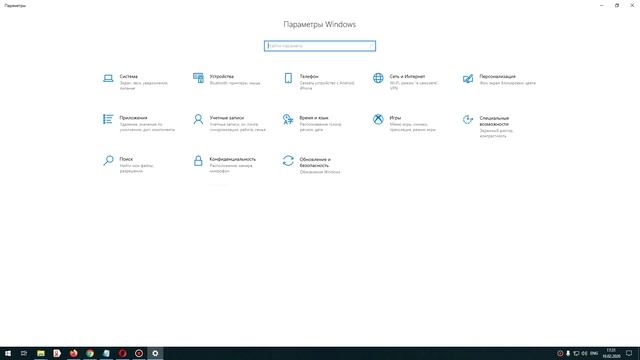Open the Сеть и Интернет globe icon
The width and height of the screenshot is (640, 360).
pos(378,78)
